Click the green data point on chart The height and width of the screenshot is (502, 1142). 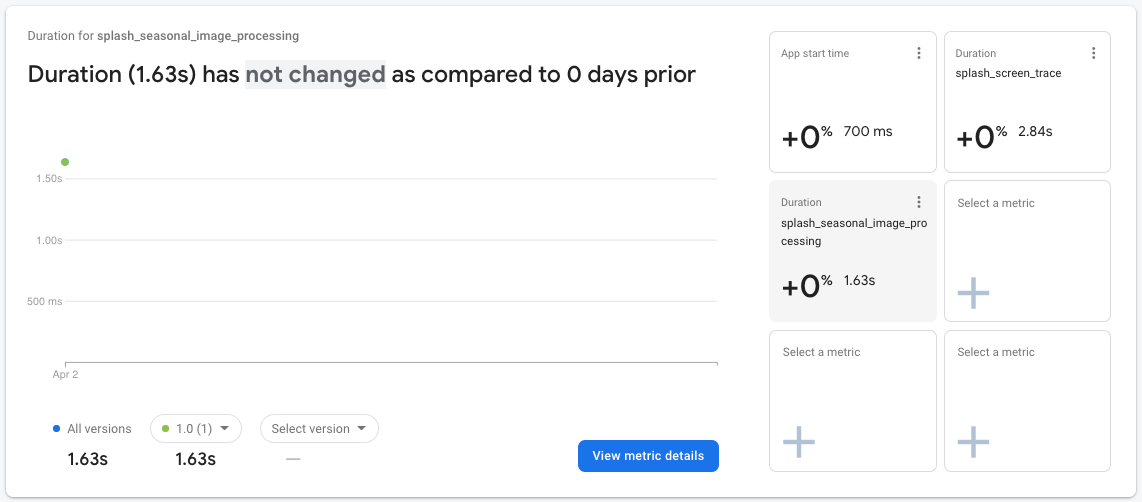(65, 162)
